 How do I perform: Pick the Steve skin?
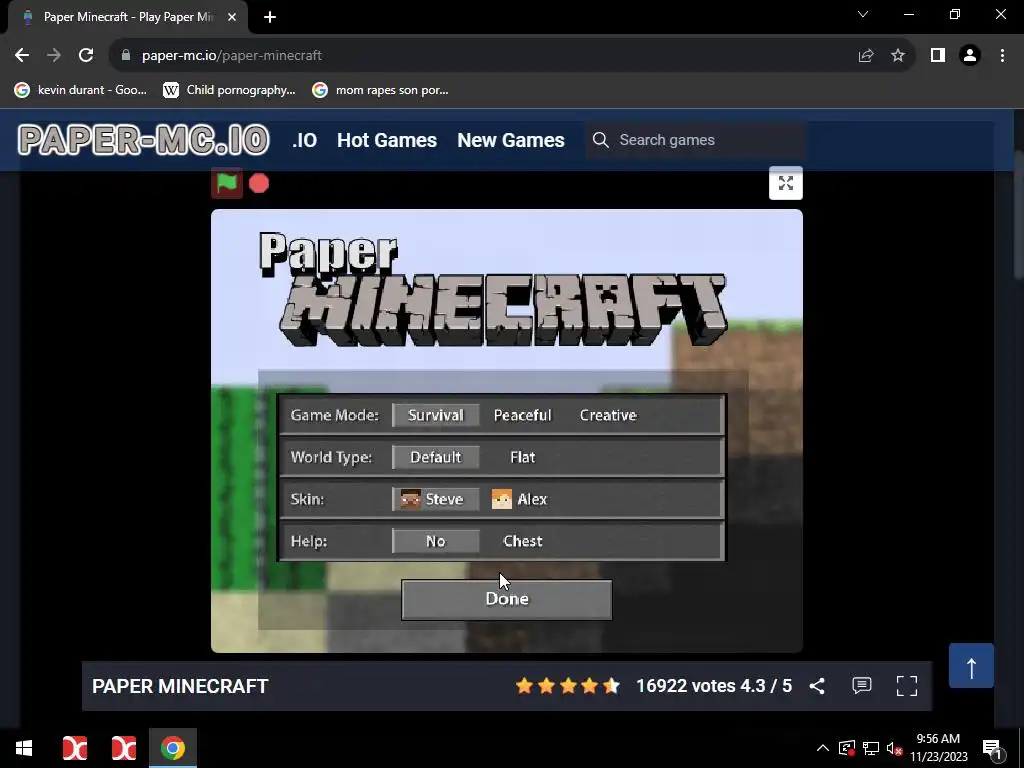point(436,499)
